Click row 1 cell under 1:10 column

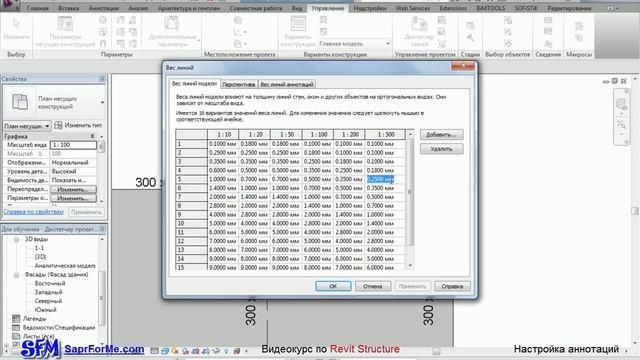pyautogui.click(x=222, y=144)
